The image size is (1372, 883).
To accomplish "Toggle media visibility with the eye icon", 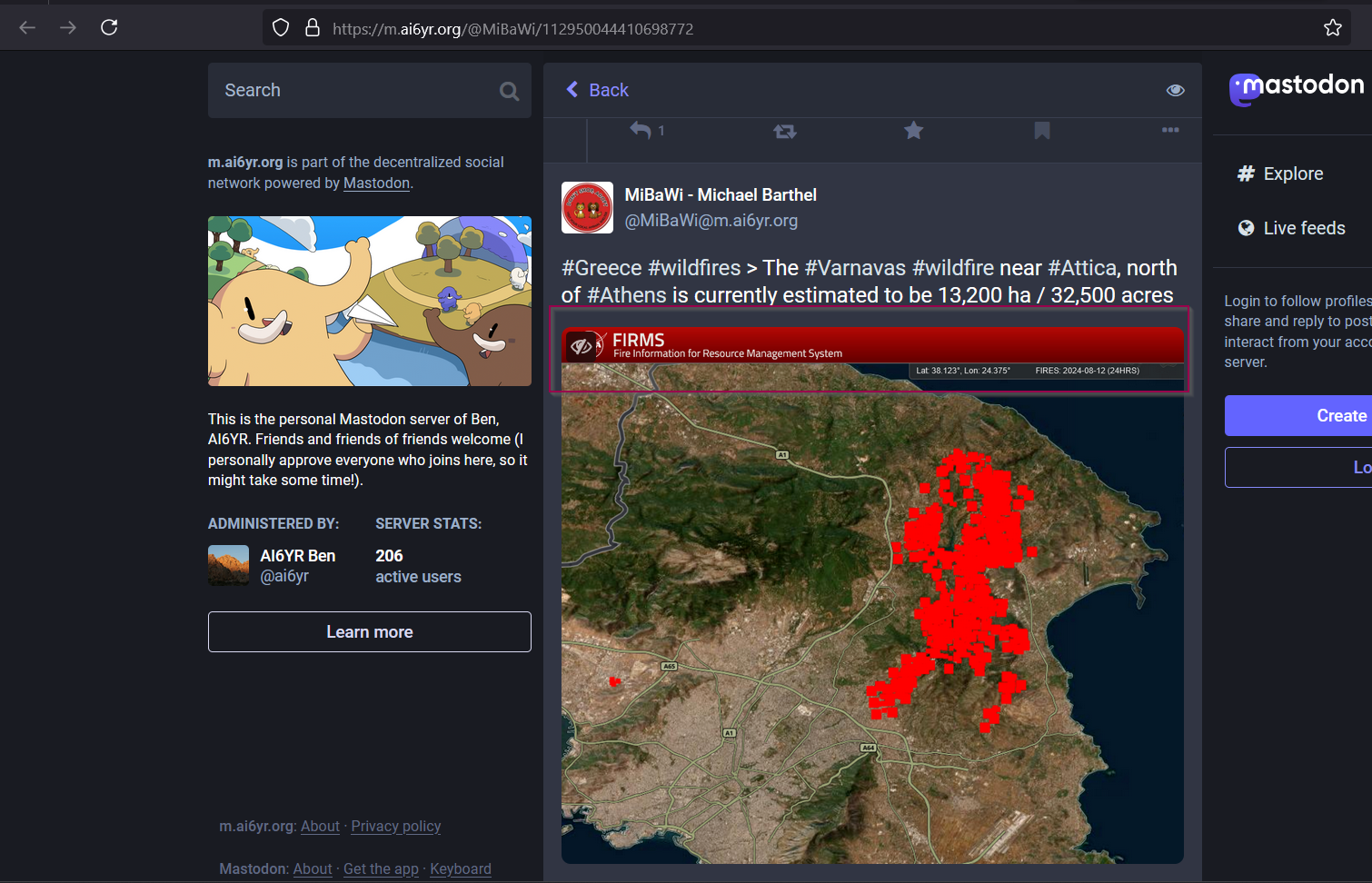I will (1176, 90).
